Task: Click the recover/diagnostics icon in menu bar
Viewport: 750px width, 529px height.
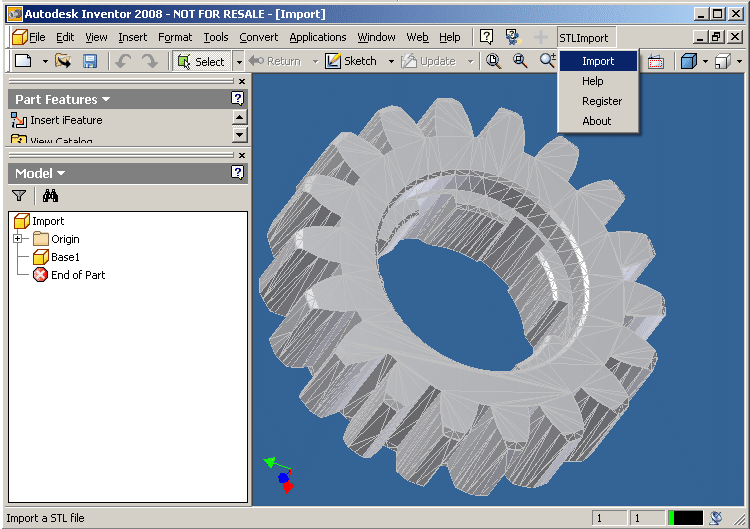Action: tap(513, 37)
